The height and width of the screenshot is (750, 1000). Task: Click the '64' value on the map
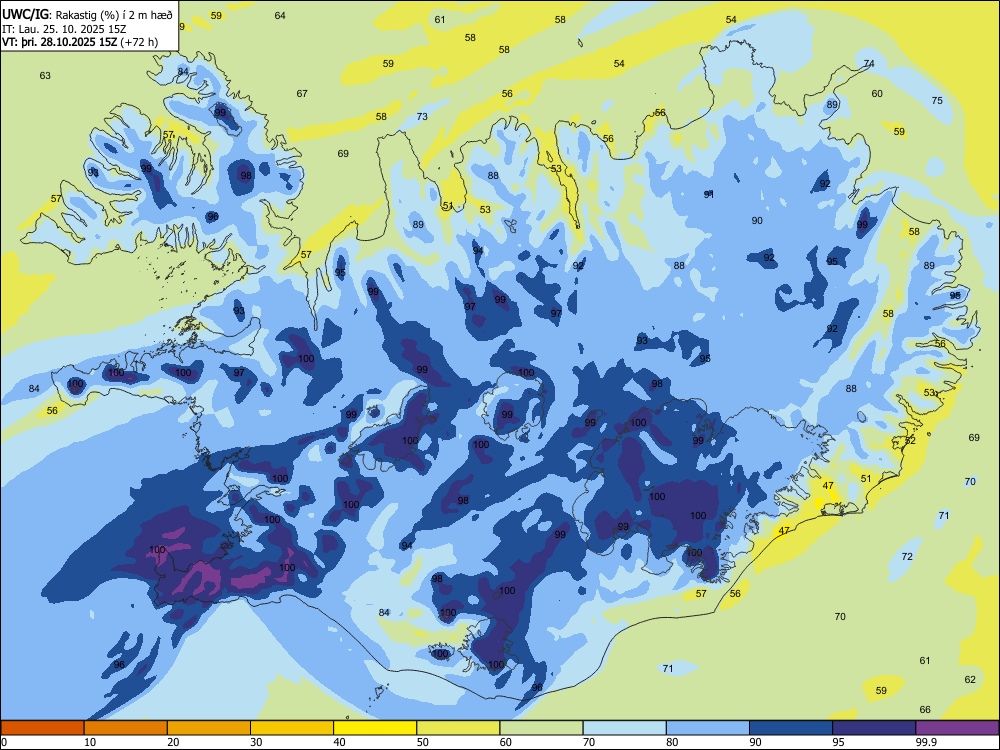click(x=280, y=15)
